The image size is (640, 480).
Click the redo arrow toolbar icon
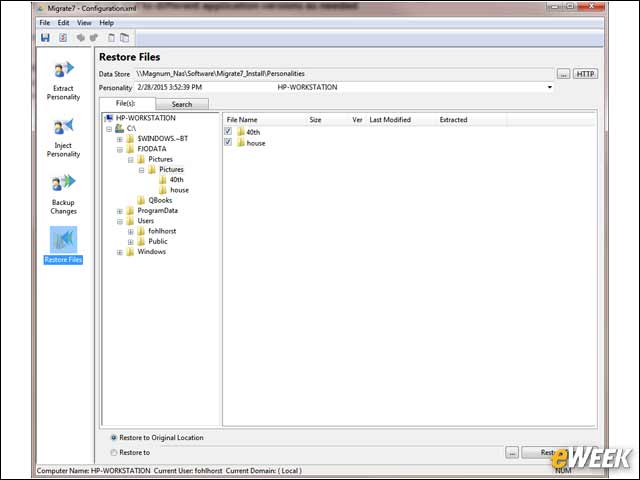coord(94,38)
